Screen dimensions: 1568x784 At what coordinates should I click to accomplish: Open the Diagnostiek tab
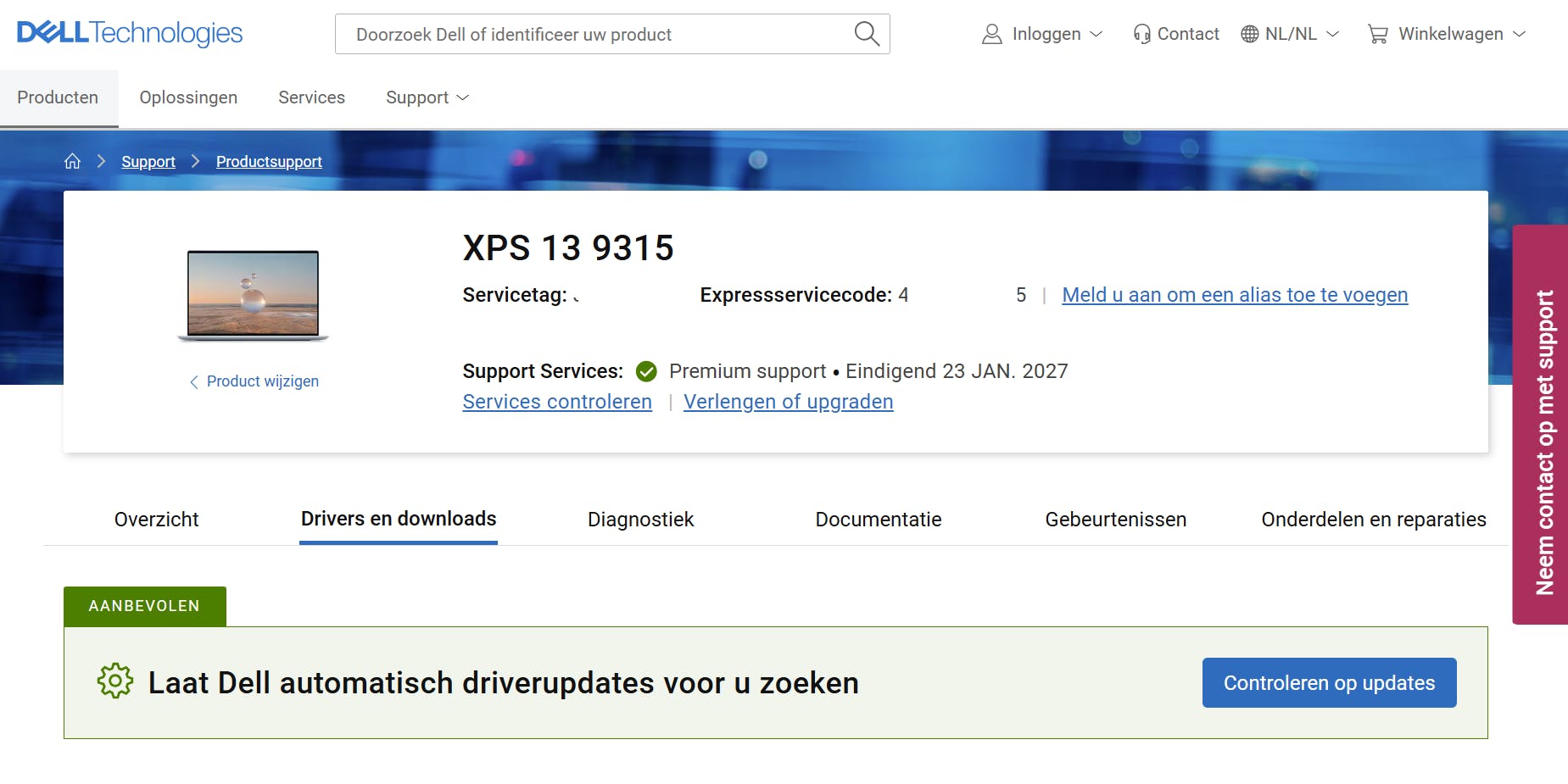[x=640, y=520]
